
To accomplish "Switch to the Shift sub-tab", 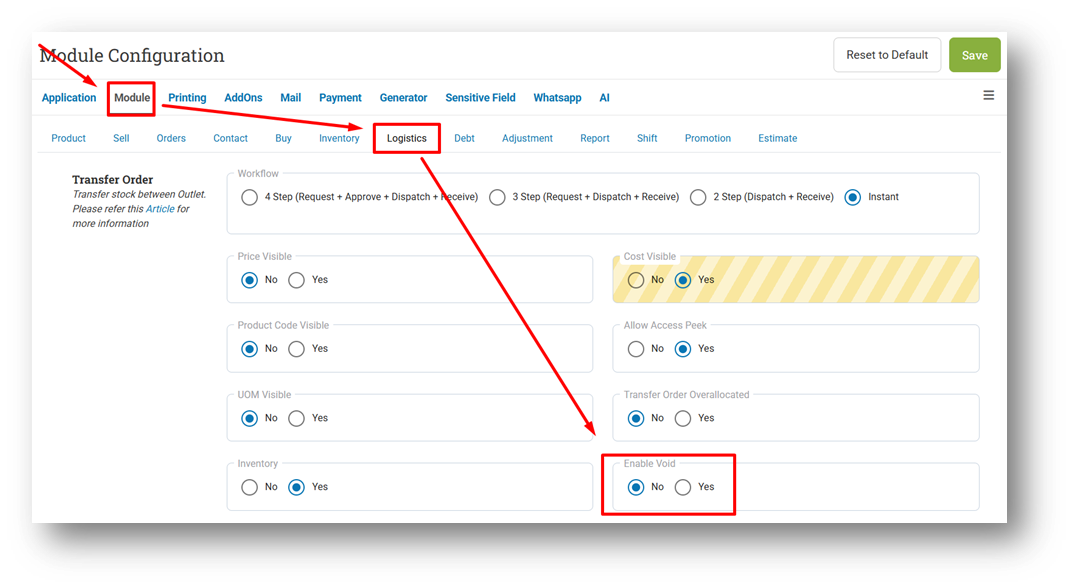I will [647, 138].
